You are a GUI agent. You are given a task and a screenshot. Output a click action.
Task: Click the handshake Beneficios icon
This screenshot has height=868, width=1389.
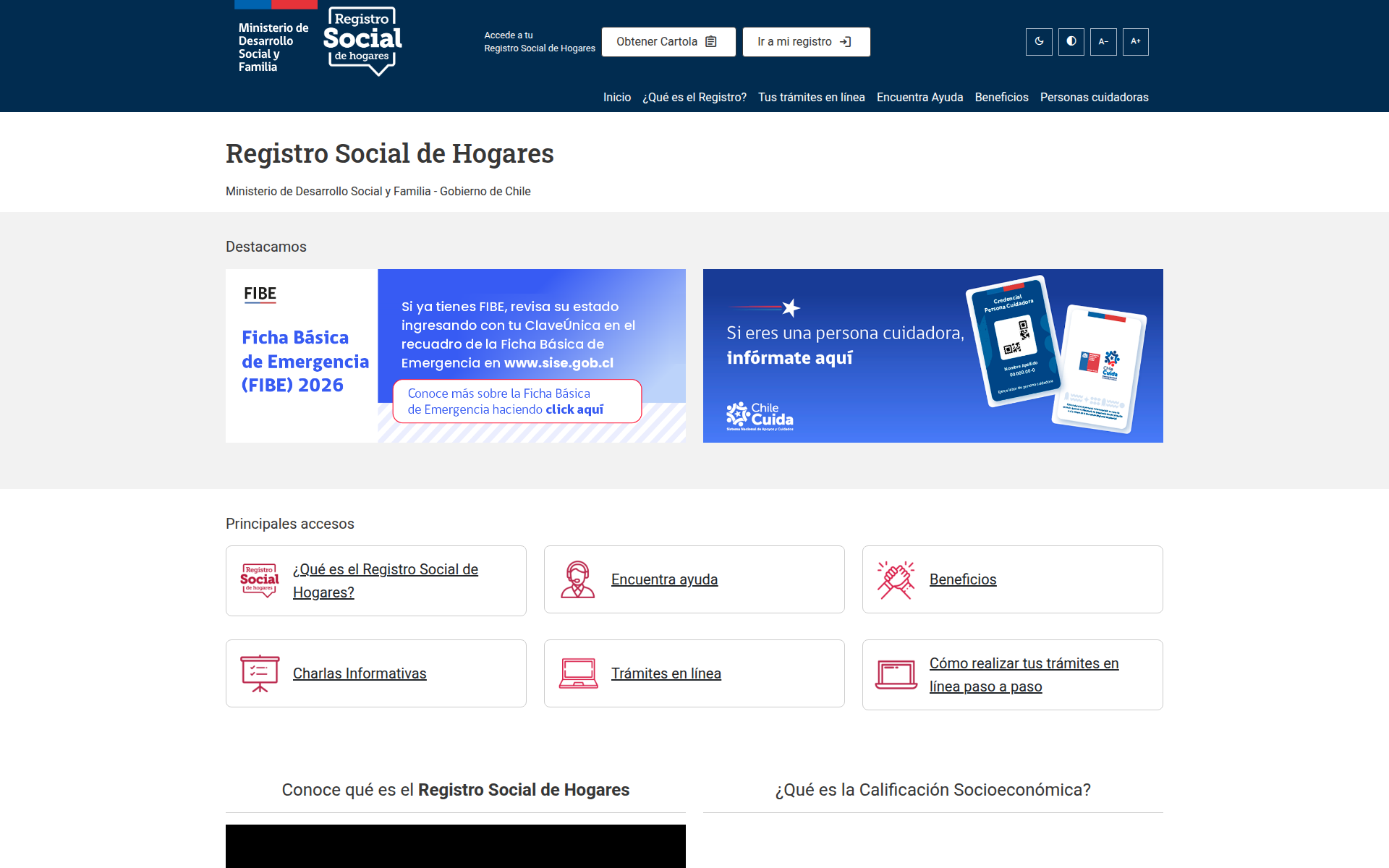(896, 579)
